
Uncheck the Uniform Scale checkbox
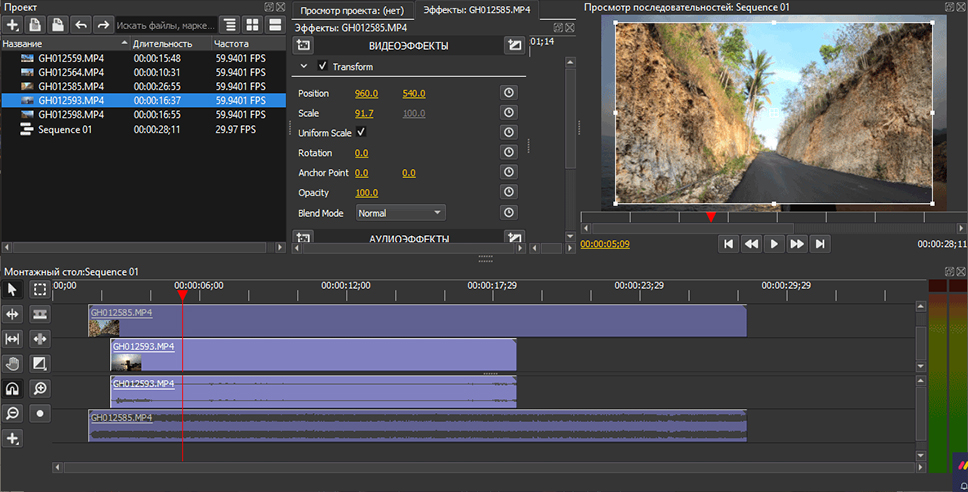361,133
